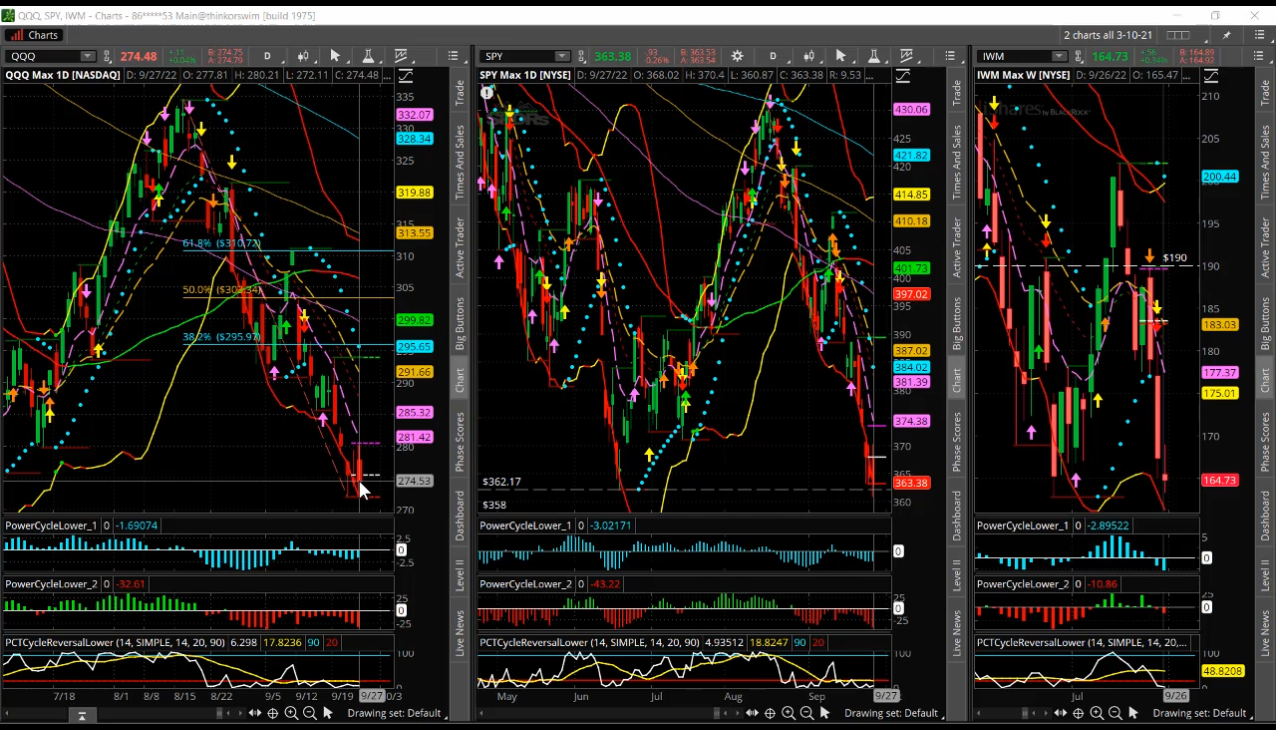Toggle the price scale mode icon above the QQQ axis
Image resolution: width=1276 pixels, height=730 pixels.
point(404,76)
